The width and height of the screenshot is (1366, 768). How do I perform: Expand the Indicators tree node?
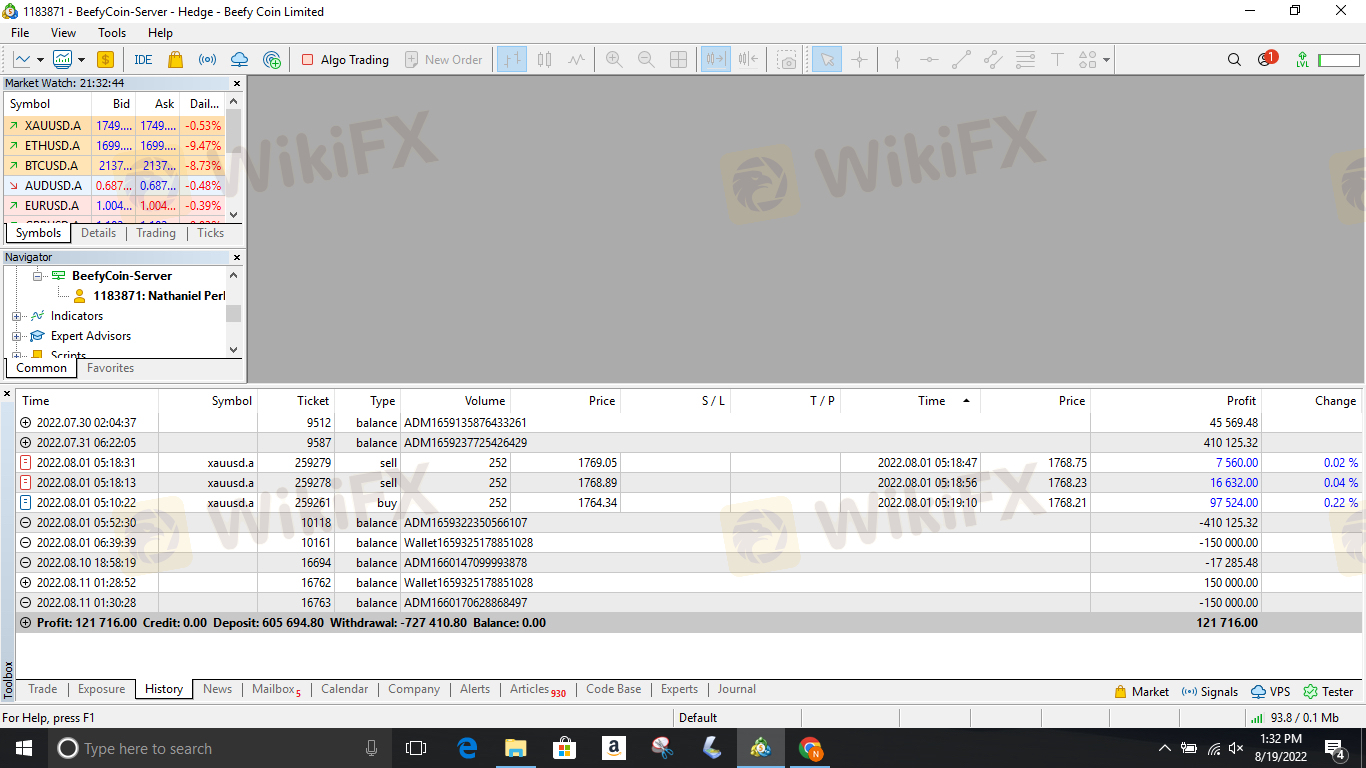point(17,316)
